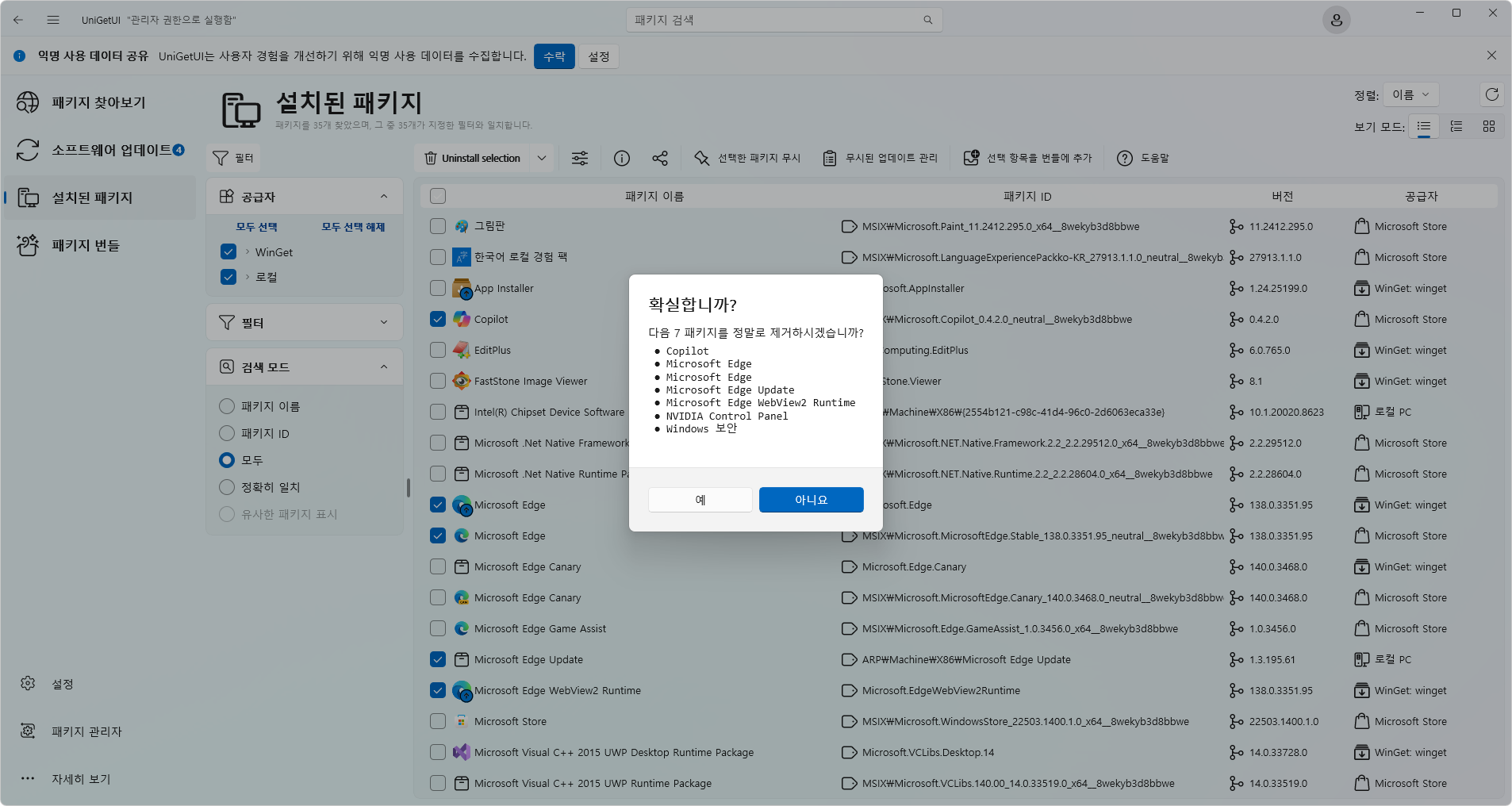Open 자세히 보기 in sidebar

(100, 778)
